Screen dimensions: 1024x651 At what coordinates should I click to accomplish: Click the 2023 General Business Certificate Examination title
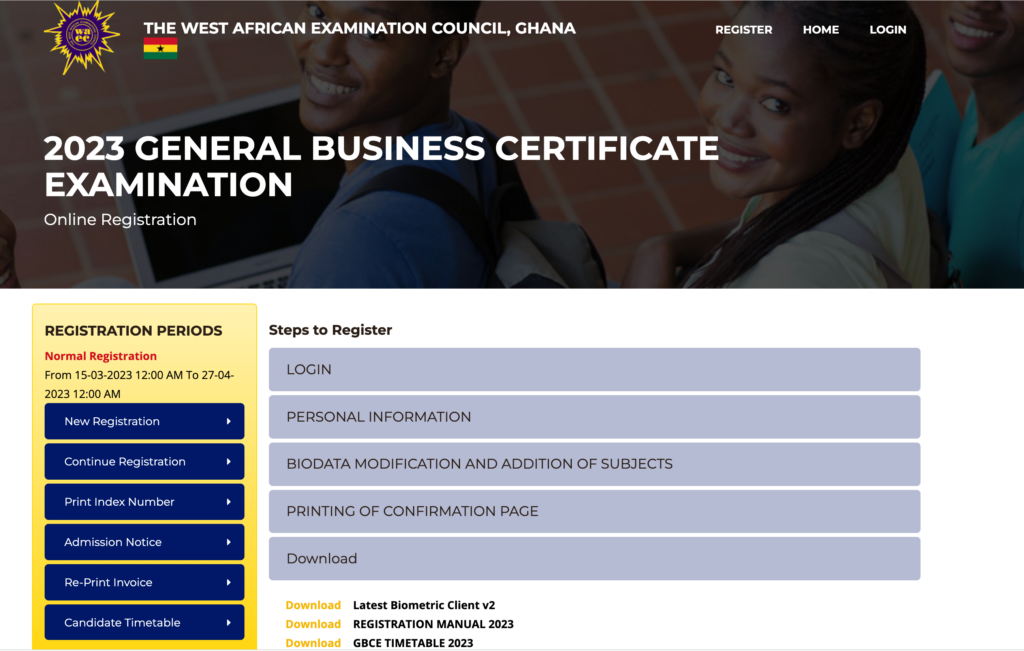(x=381, y=166)
